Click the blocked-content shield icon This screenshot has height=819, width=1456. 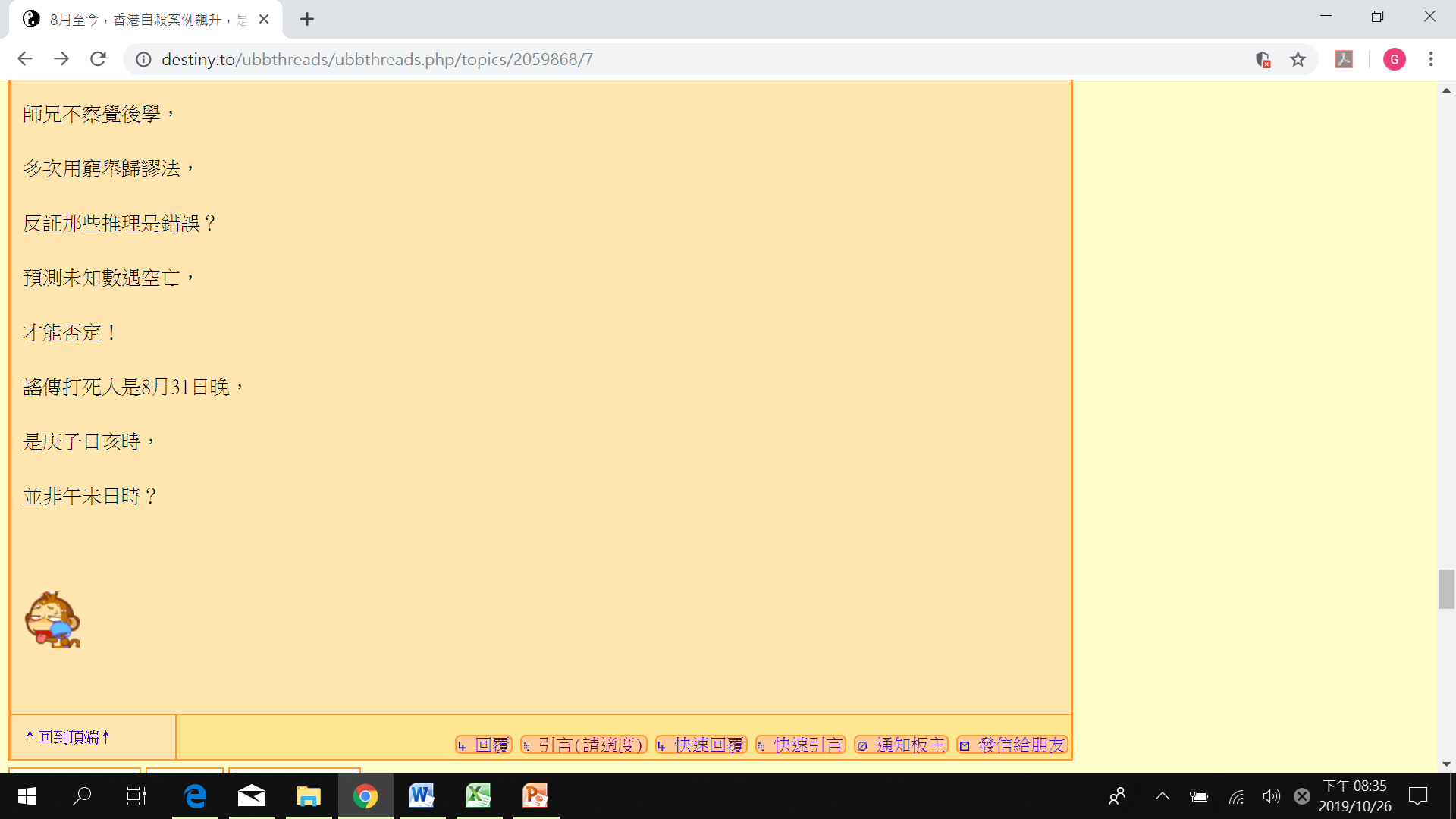[1263, 59]
